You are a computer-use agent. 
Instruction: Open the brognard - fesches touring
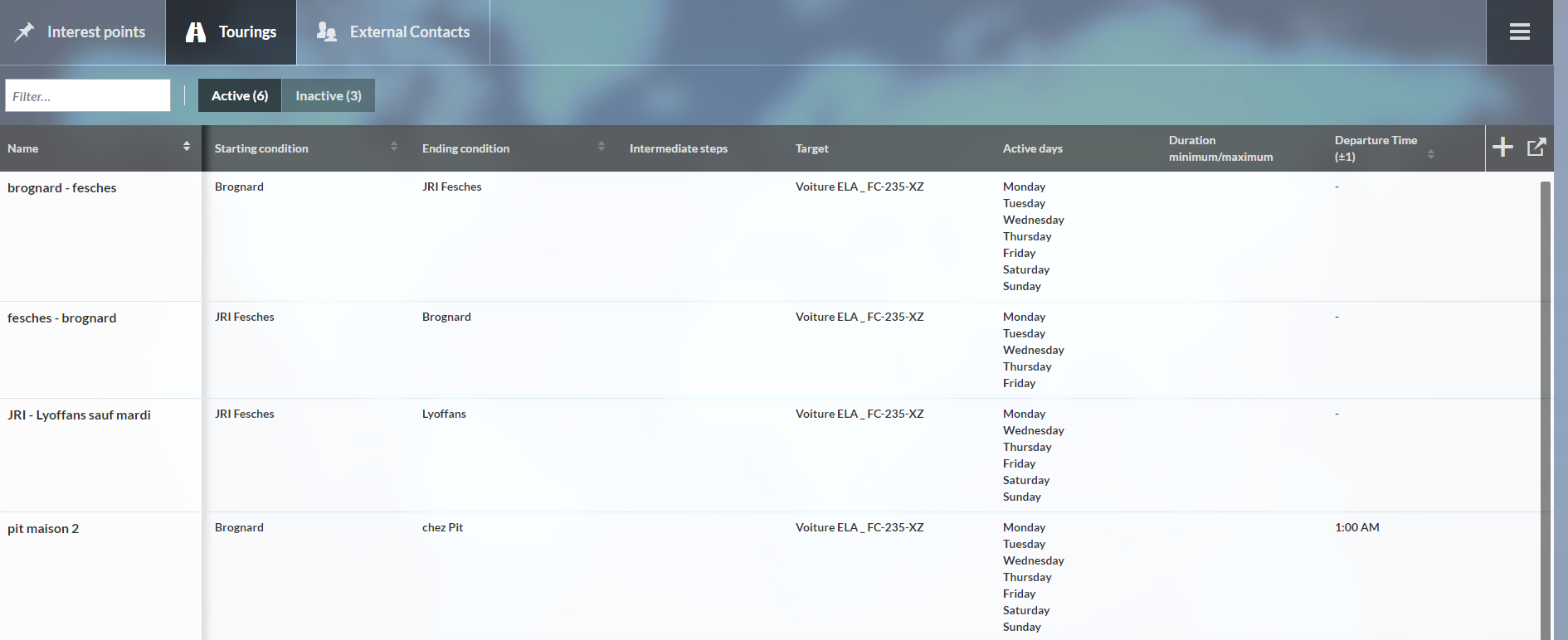[x=62, y=188]
